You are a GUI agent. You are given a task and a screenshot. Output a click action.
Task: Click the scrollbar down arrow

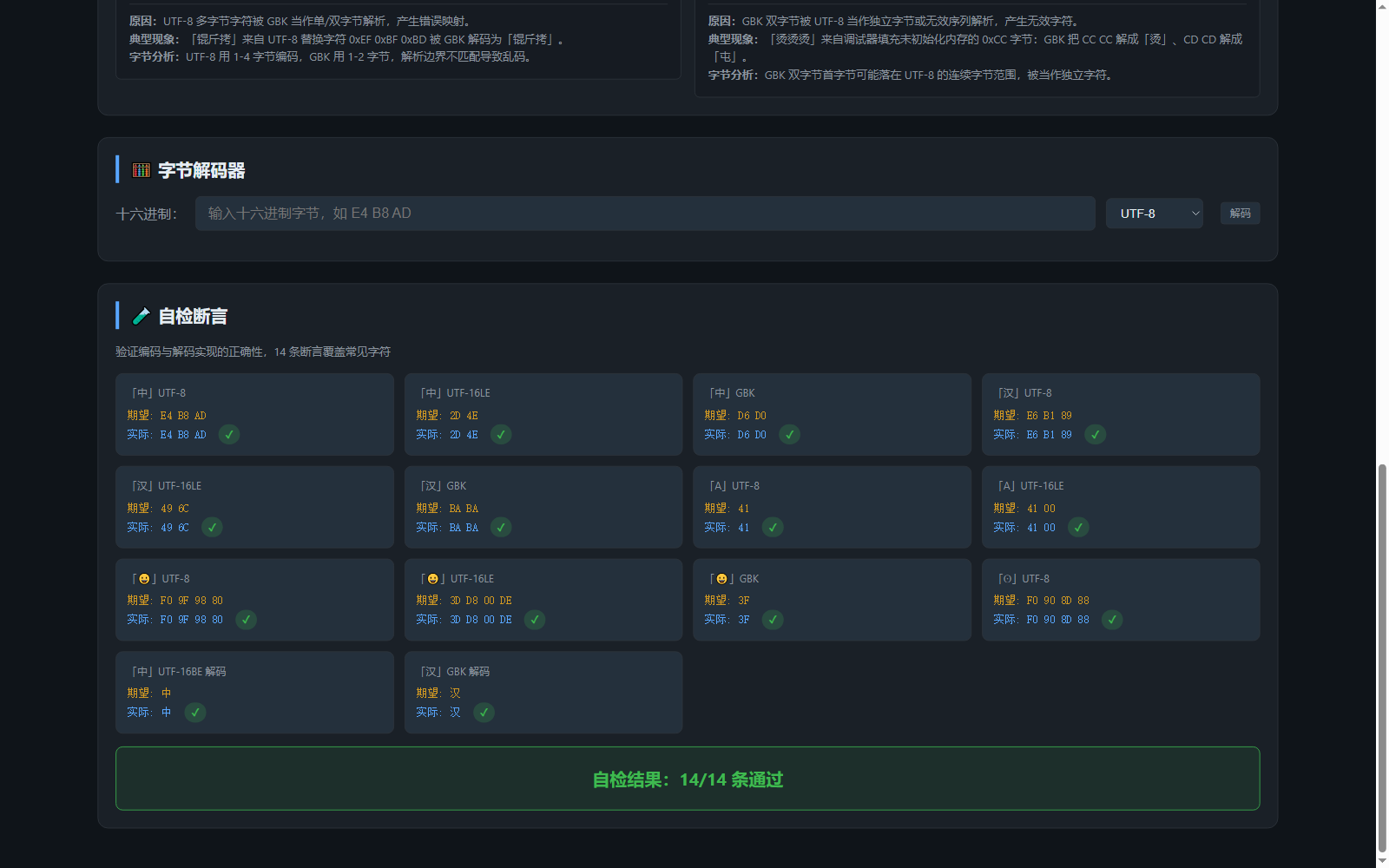(x=1382, y=861)
